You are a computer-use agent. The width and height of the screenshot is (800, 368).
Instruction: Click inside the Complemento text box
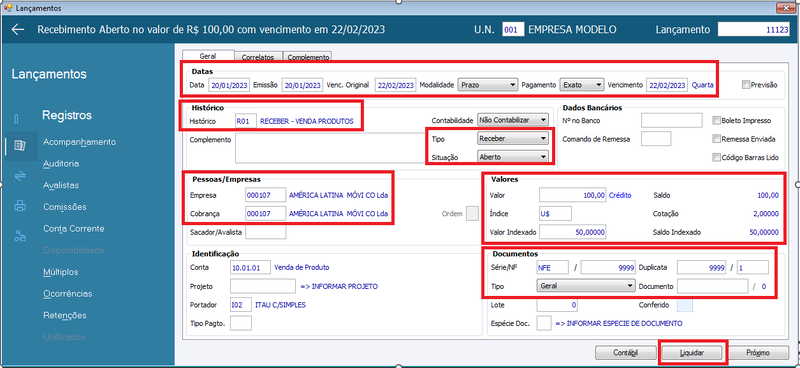point(330,148)
